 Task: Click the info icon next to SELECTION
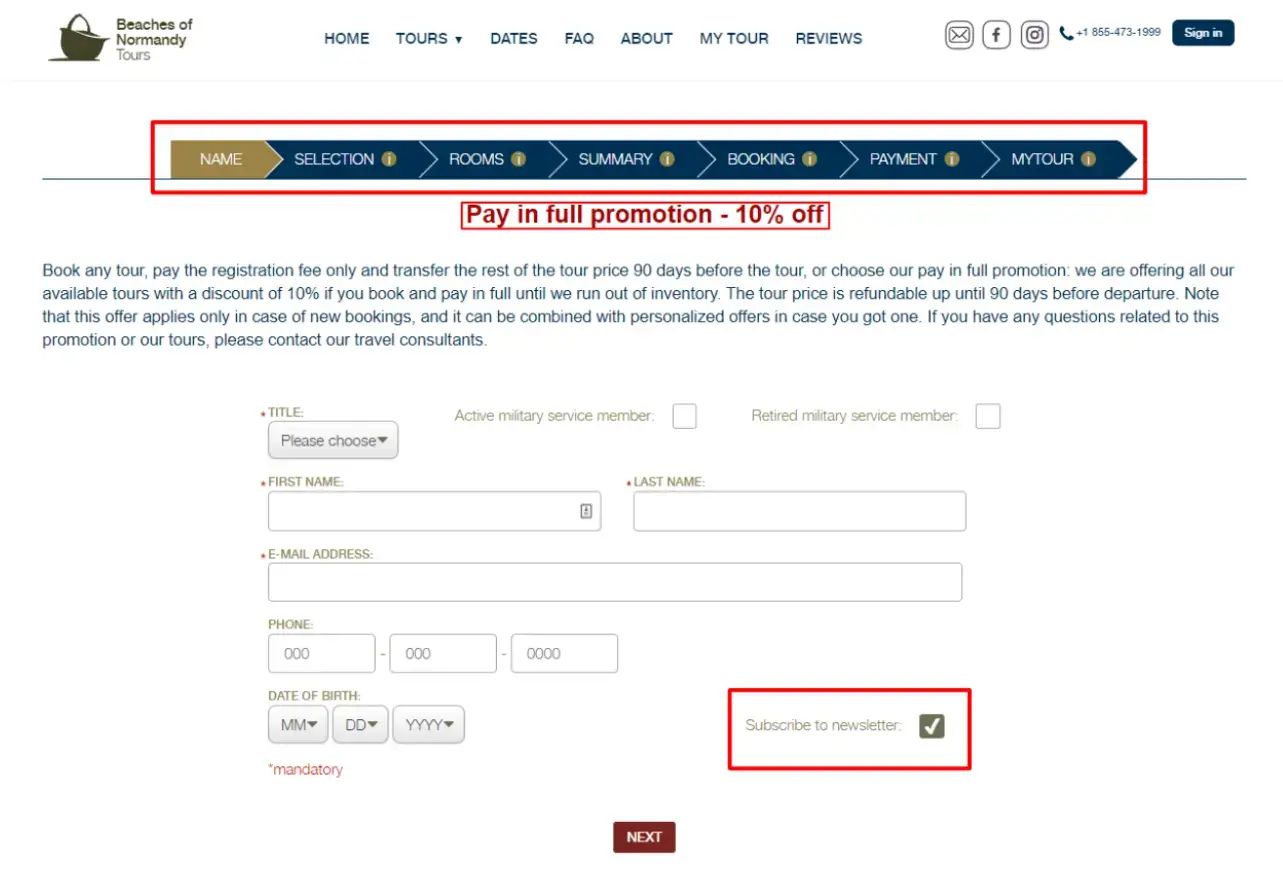click(x=389, y=159)
